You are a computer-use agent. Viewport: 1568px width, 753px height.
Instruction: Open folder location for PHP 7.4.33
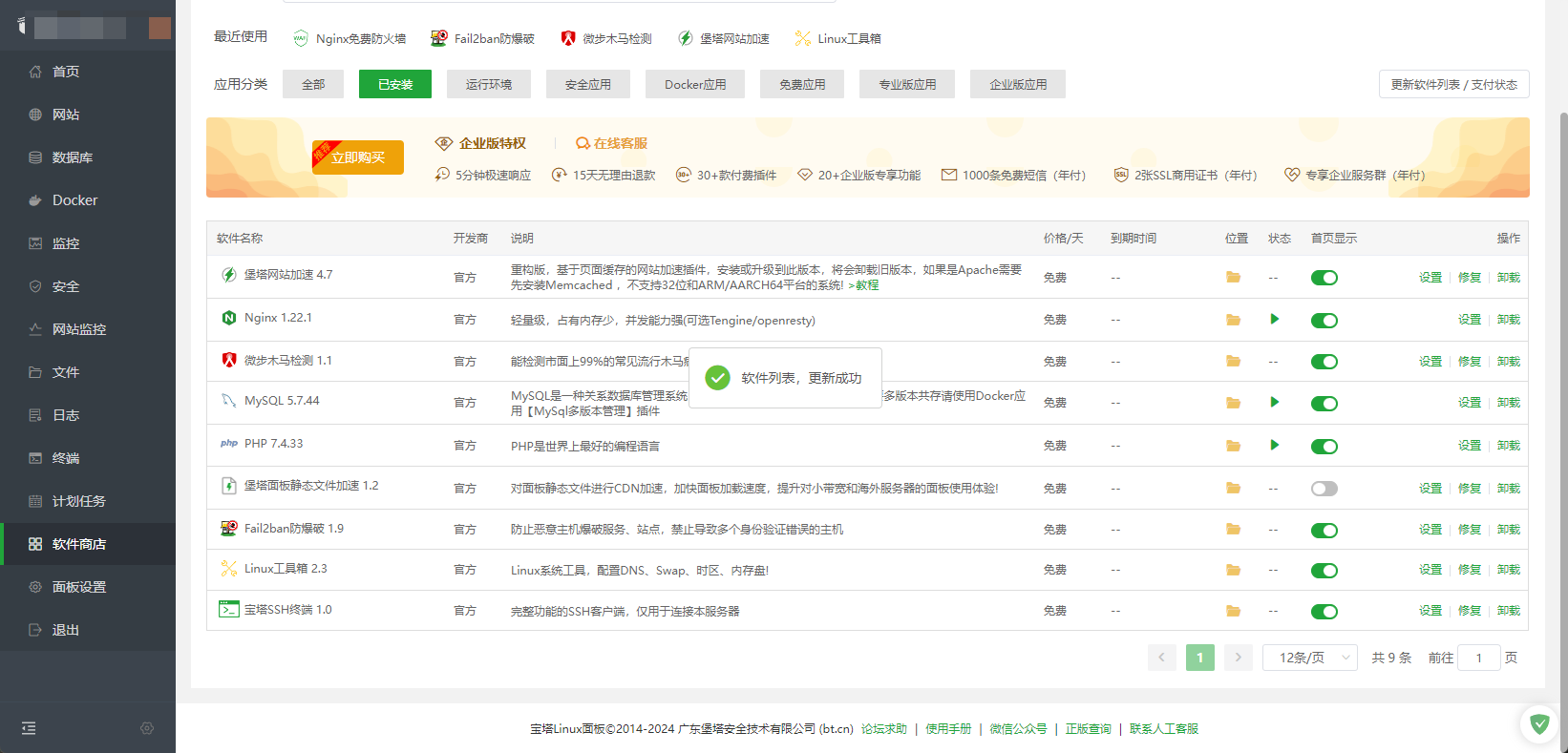(x=1233, y=446)
